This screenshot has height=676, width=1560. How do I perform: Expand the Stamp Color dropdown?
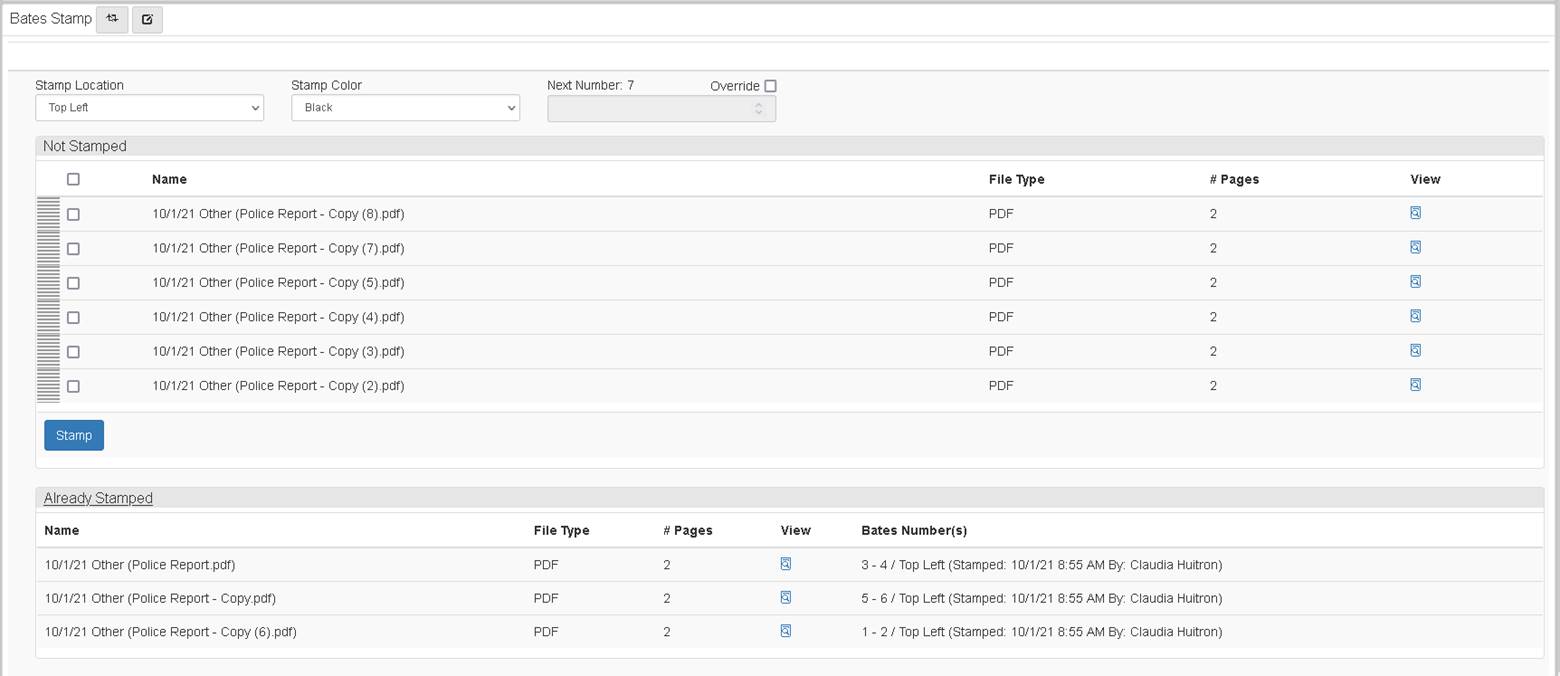(x=405, y=108)
